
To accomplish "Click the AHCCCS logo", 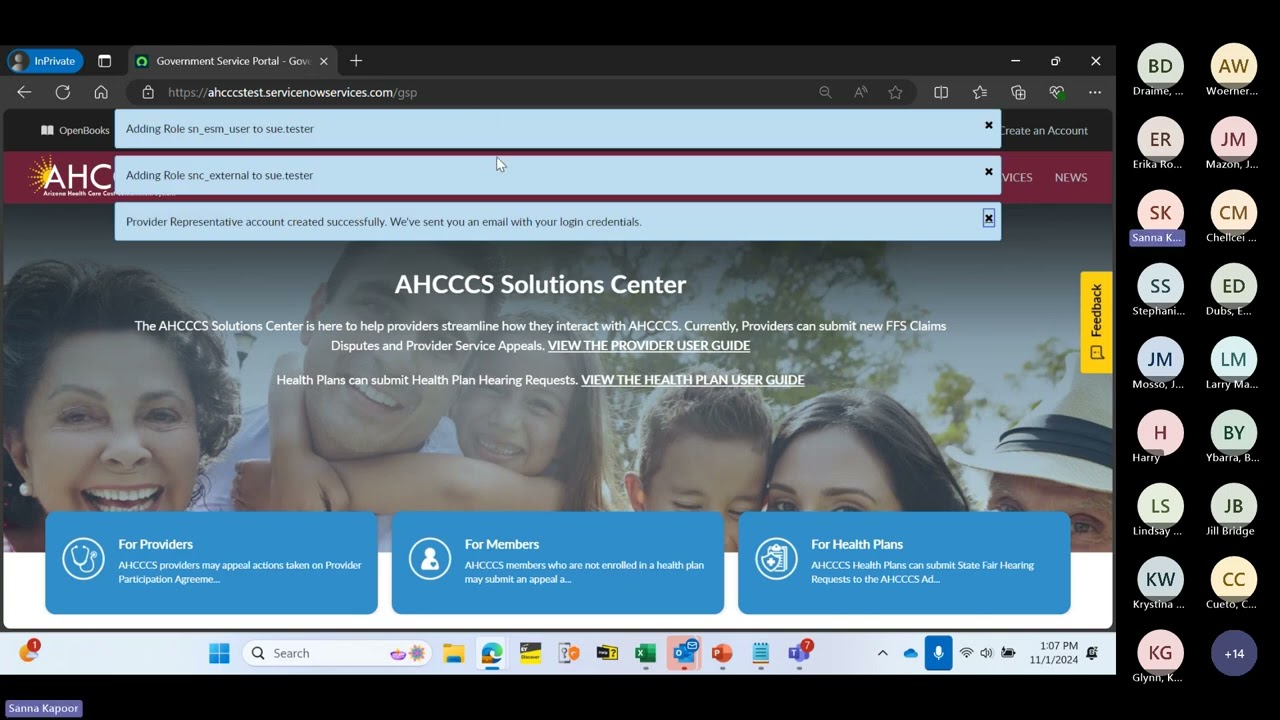I will [x=70, y=177].
